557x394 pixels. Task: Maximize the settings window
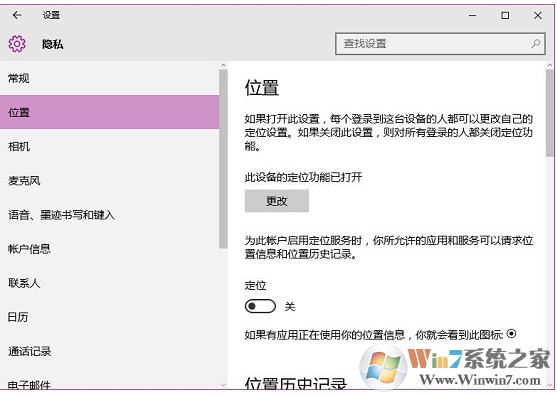[505, 15]
